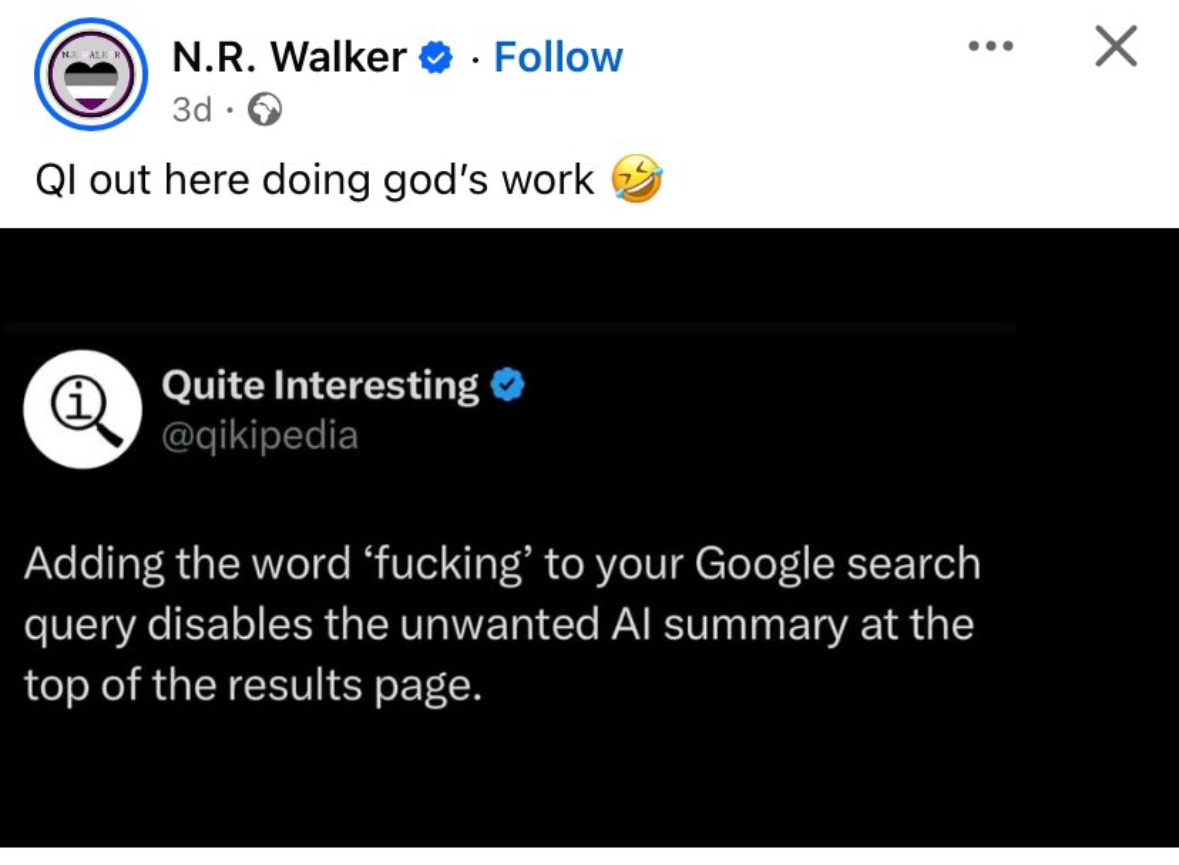Open N.R. Walker's profile picture
The width and height of the screenshot is (1179, 865).
[x=91, y=75]
